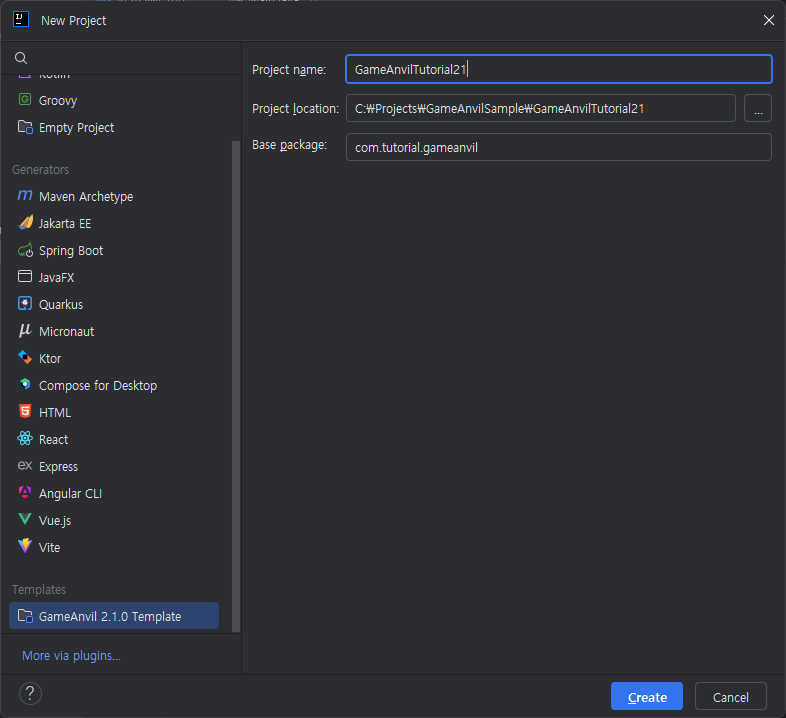
Task: Select the Maven Archetype generator icon
Action: 25,197
